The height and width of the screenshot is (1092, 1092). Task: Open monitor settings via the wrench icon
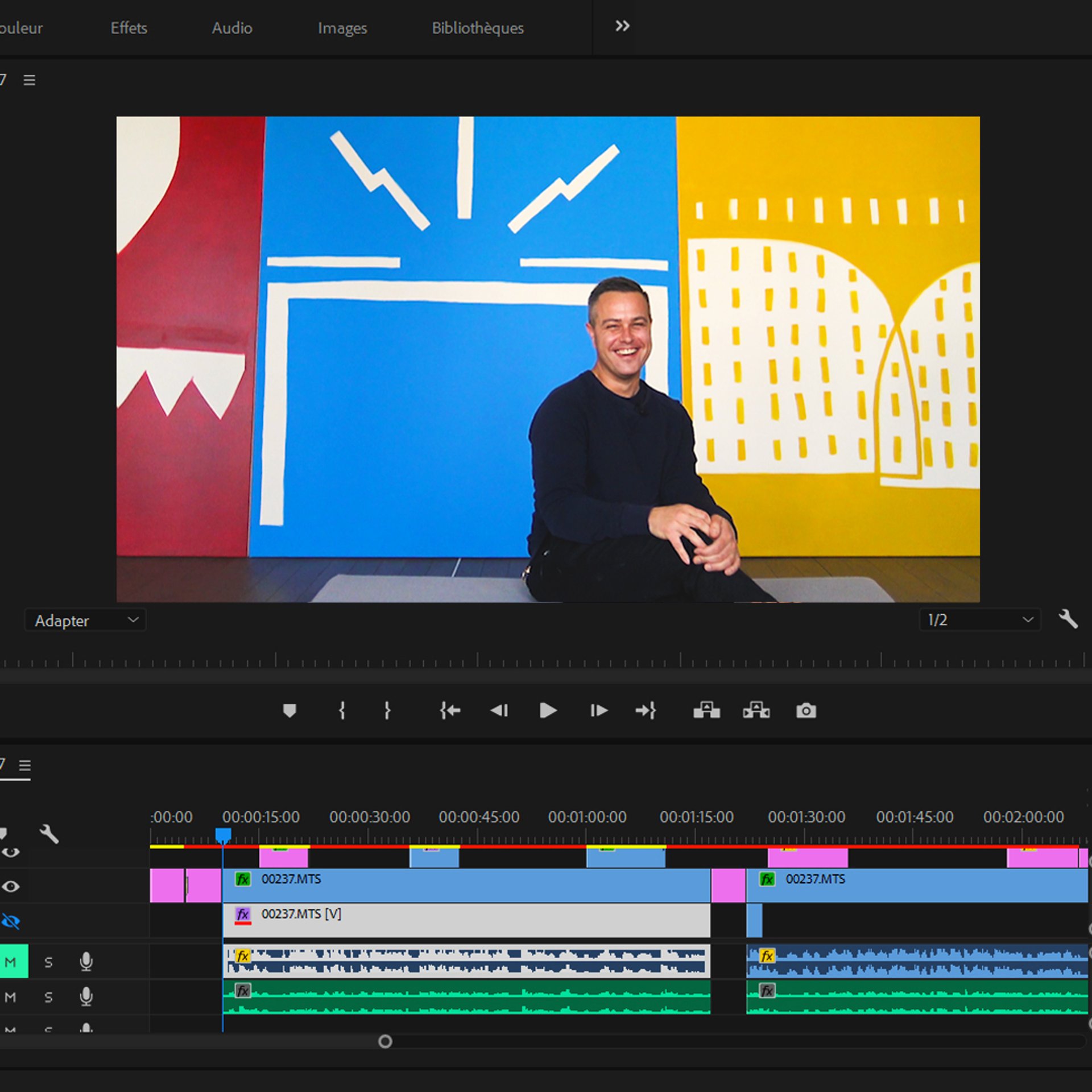(x=1068, y=619)
